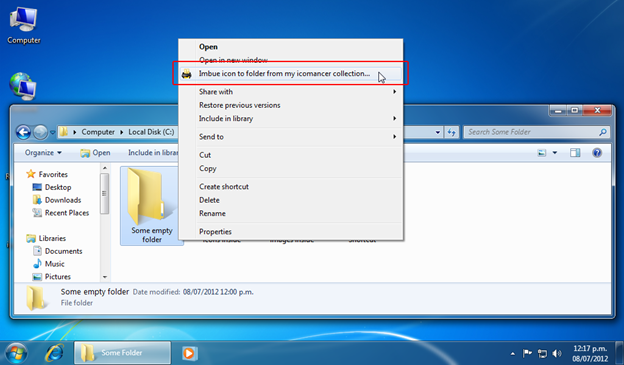Click the address bar folder icon
Screen dimensions: 624x365
pyautogui.click(x=64, y=132)
